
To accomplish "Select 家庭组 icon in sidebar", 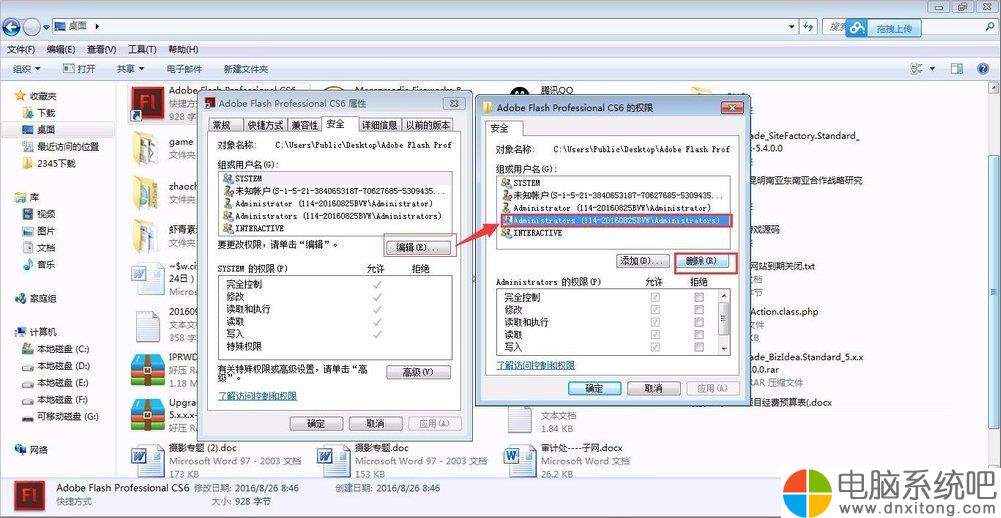I will point(20,298).
